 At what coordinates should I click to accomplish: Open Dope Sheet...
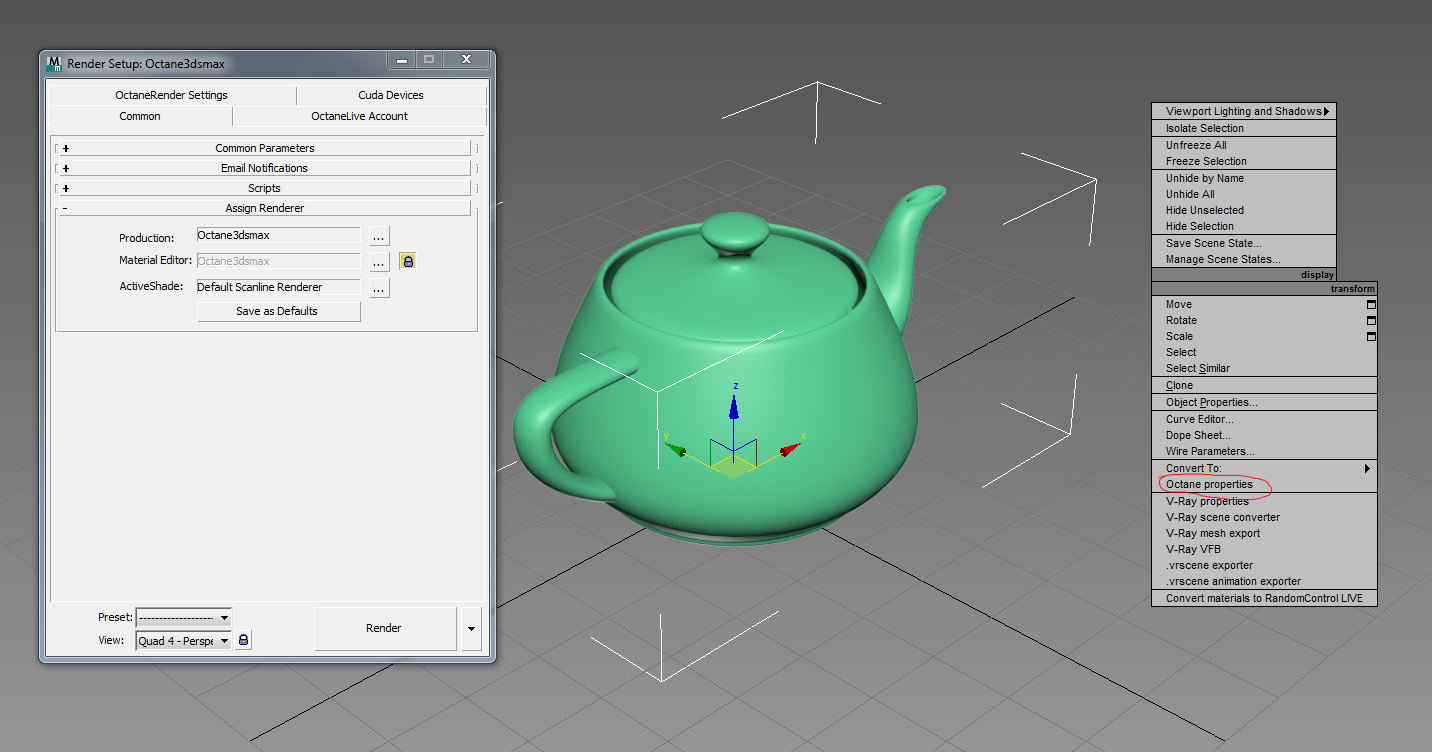[1264, 435]
